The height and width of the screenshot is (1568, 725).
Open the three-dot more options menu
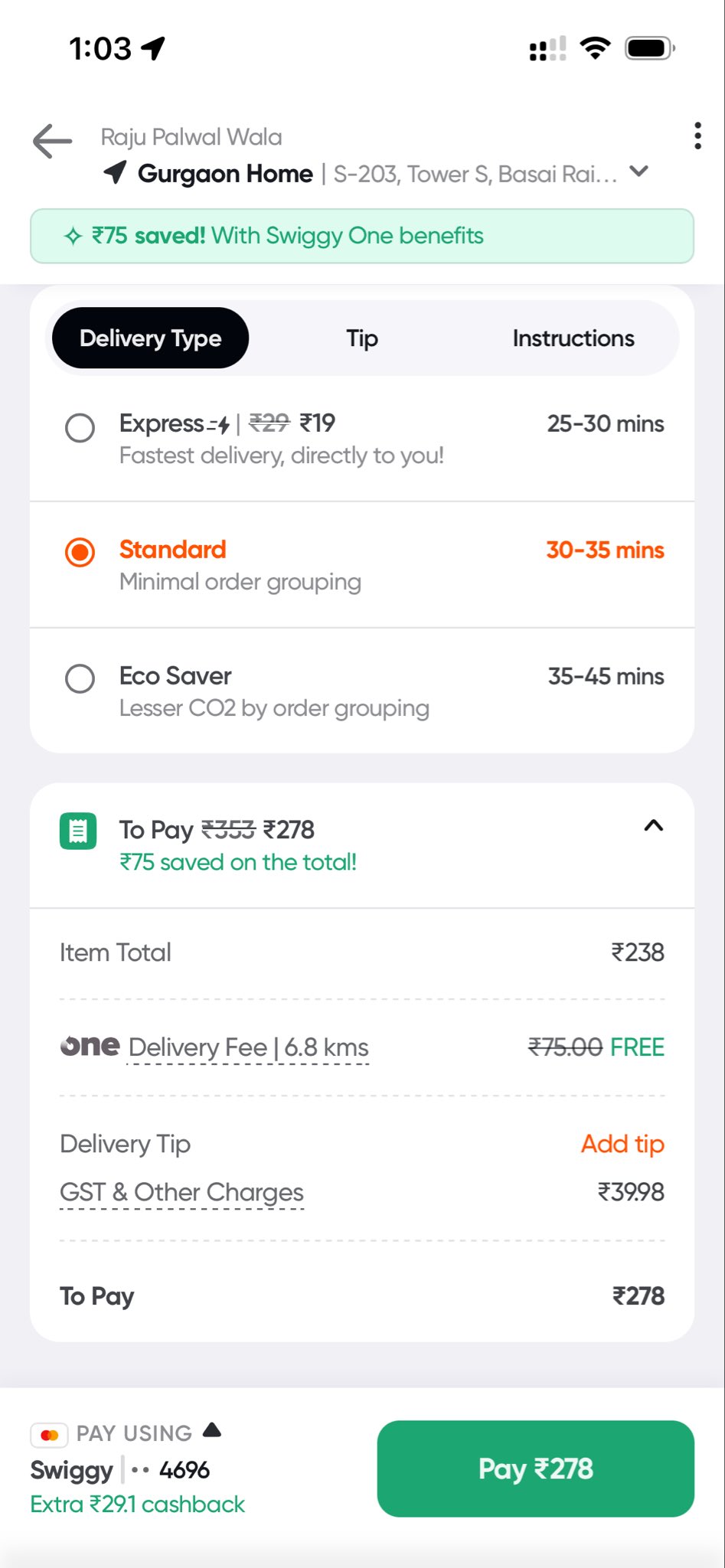[x=697, y=136]
